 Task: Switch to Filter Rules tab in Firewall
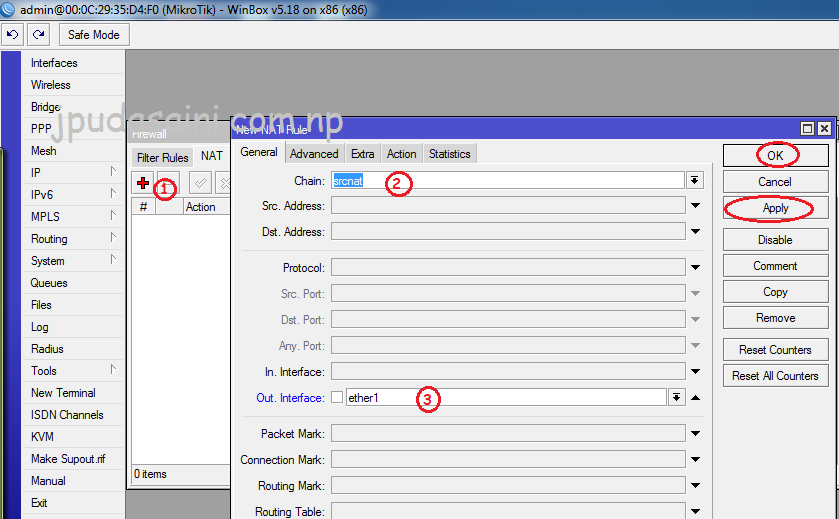click(162, 158)
